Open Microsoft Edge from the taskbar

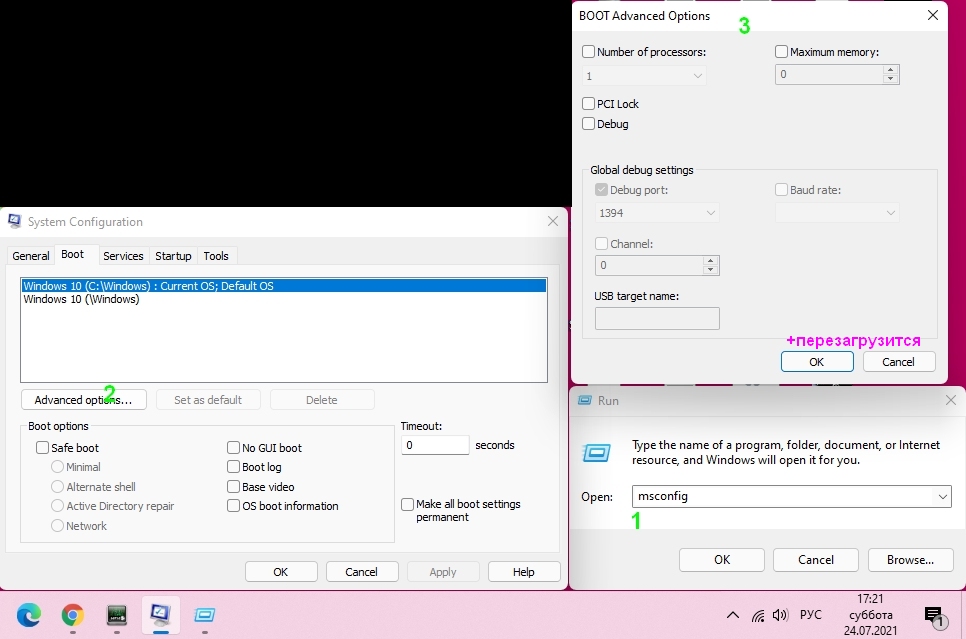coord(28,615)
